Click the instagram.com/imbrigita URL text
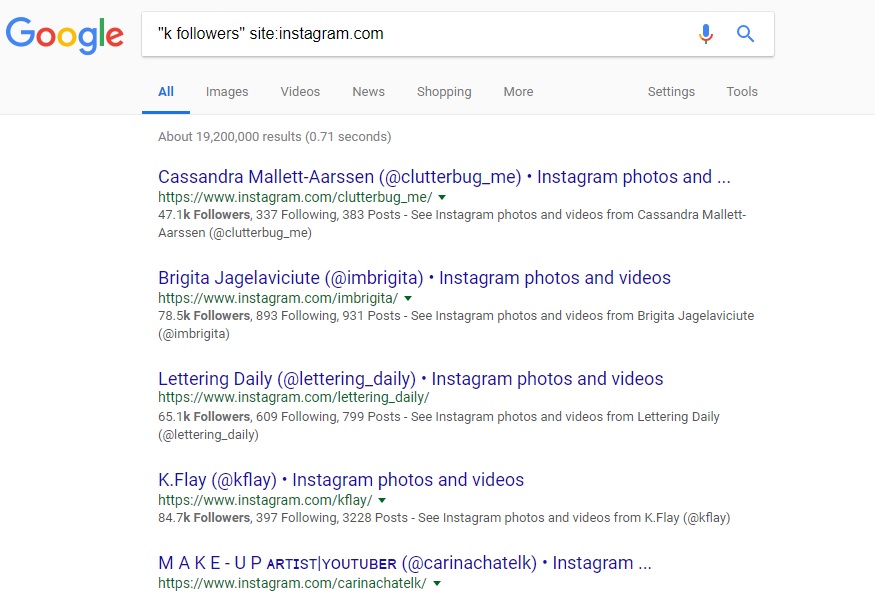This screenshot has width=875, height=594. [278, 298]
